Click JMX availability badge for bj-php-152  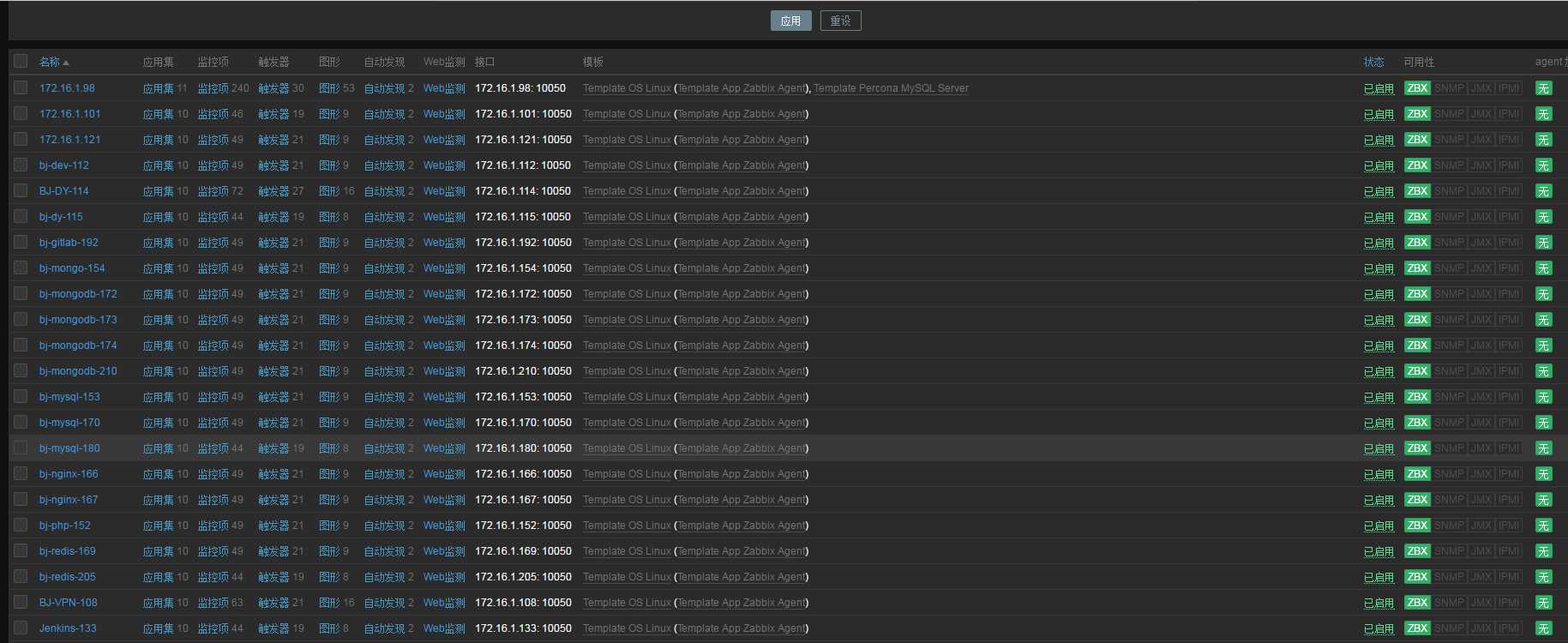pyautogui.click(x=1481, y=526)
